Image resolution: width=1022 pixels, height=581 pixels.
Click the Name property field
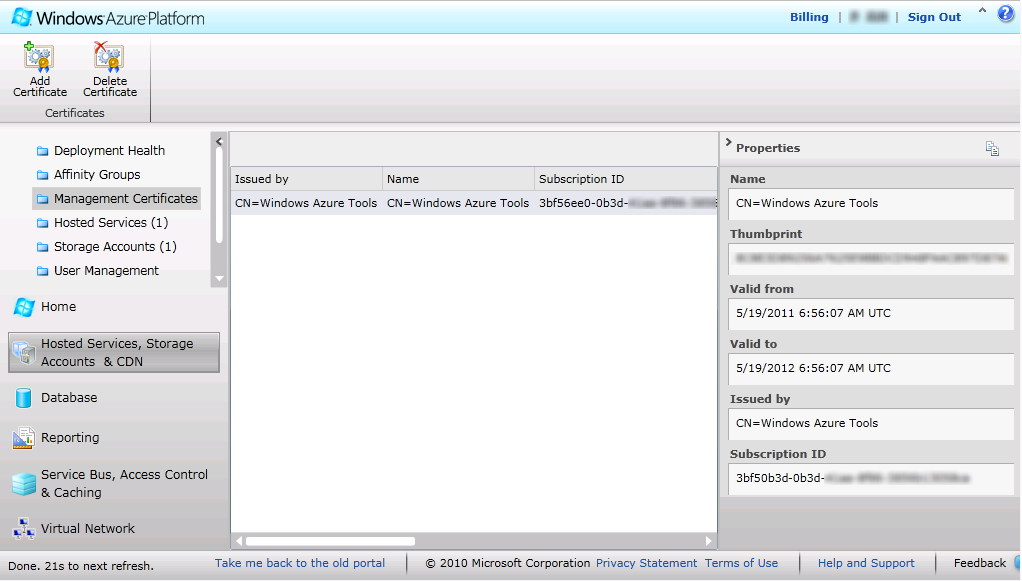pos(871,203)
